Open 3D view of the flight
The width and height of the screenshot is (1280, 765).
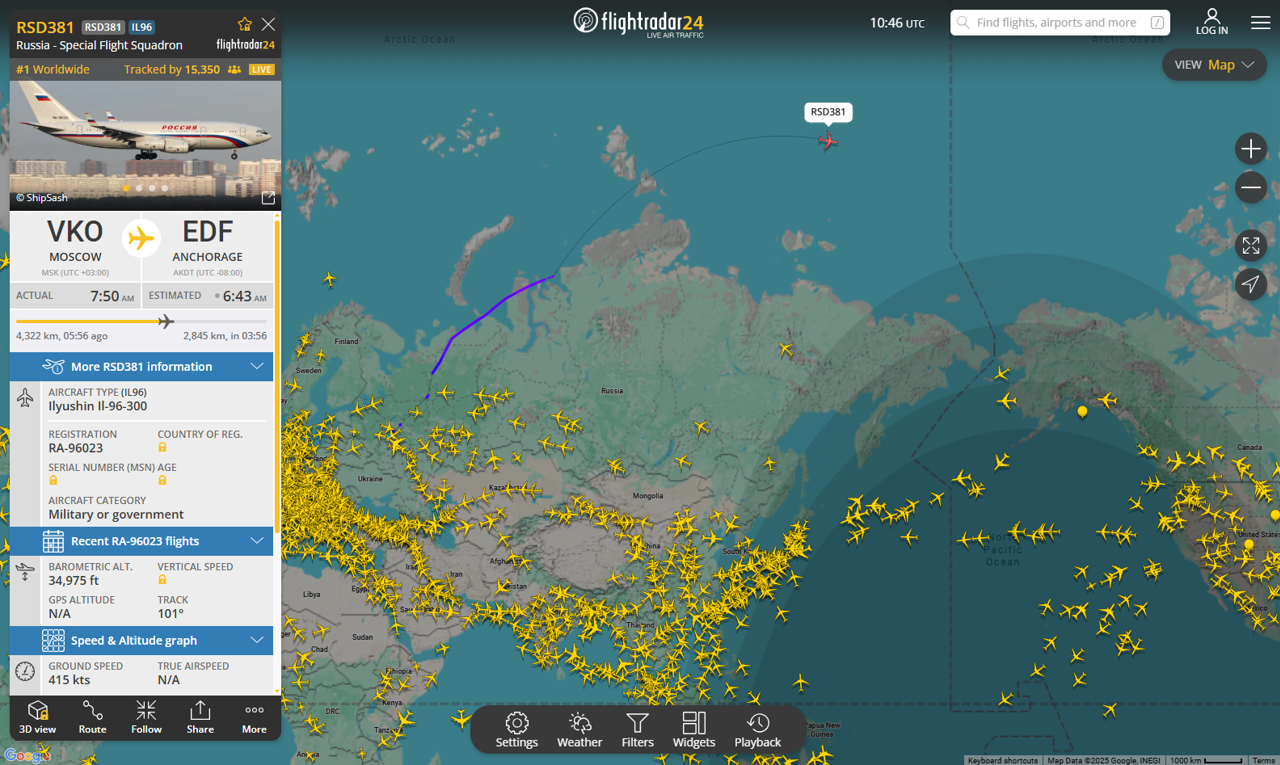click(x=38, y=717)
